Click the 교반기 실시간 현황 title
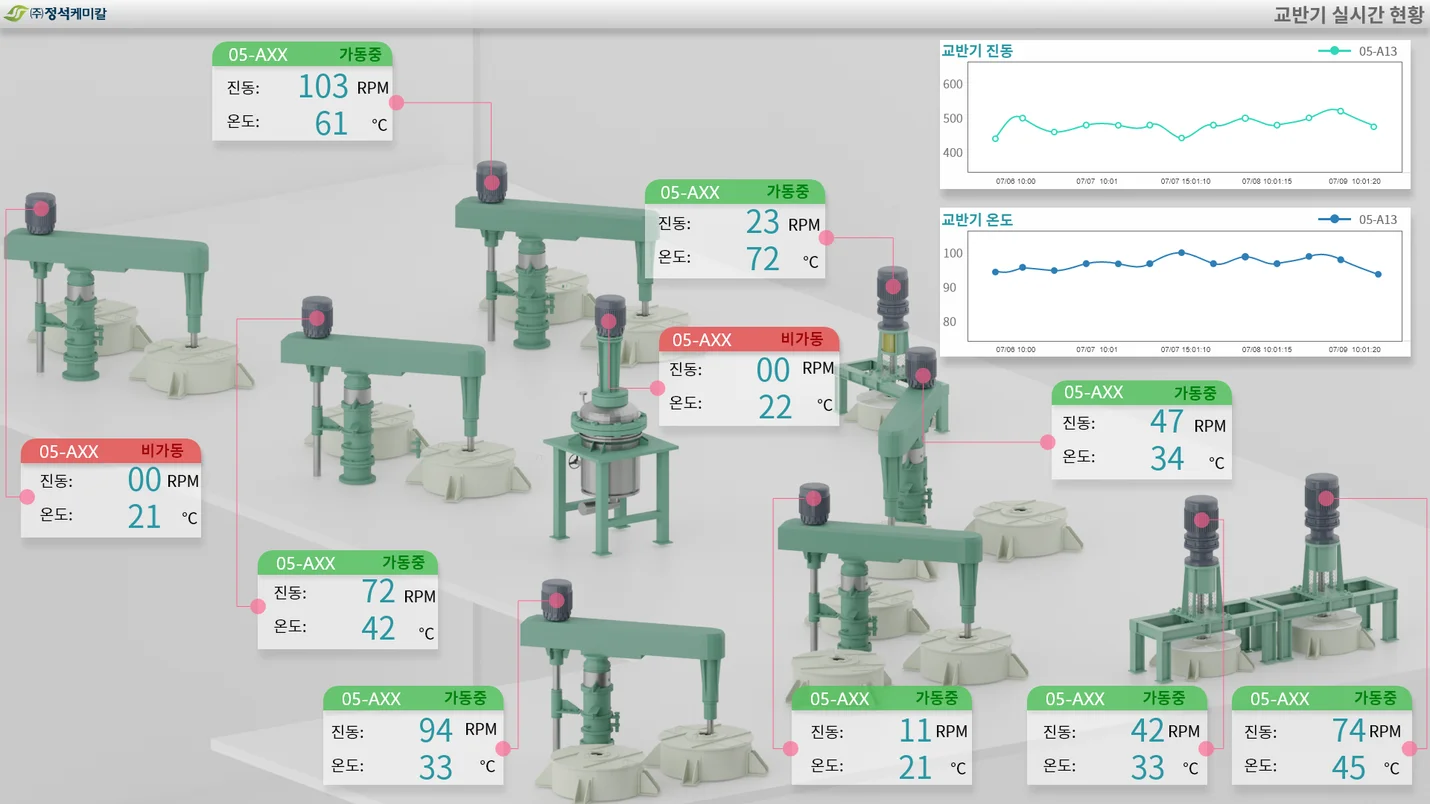Screen dimensions: 1430x804 point(1348,14)
